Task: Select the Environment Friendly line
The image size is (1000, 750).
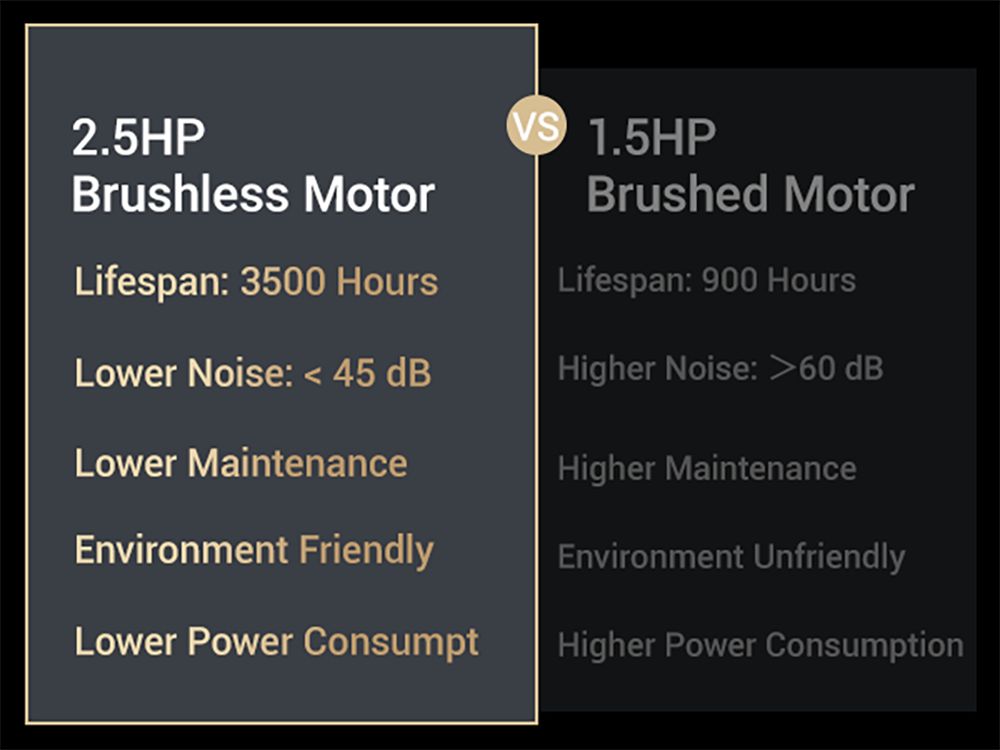Action: [x=254, y=551]
